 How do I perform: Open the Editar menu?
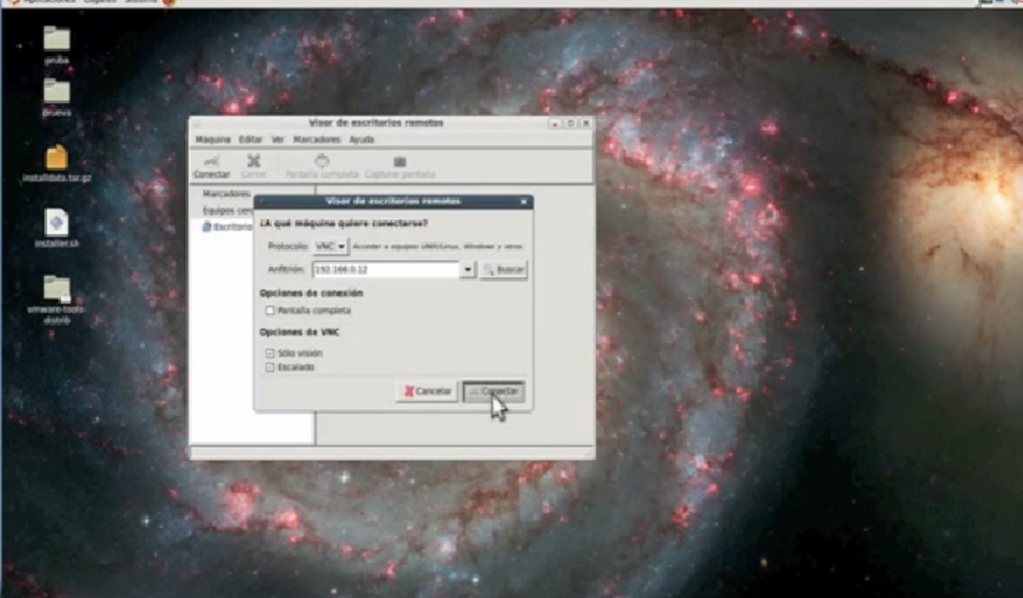click(250, 140)
